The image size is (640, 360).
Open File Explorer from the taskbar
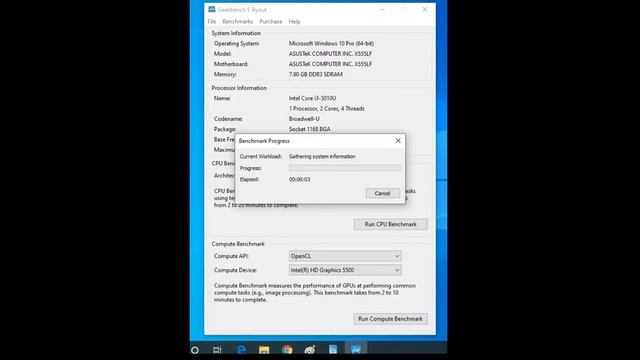pos(264,350)
